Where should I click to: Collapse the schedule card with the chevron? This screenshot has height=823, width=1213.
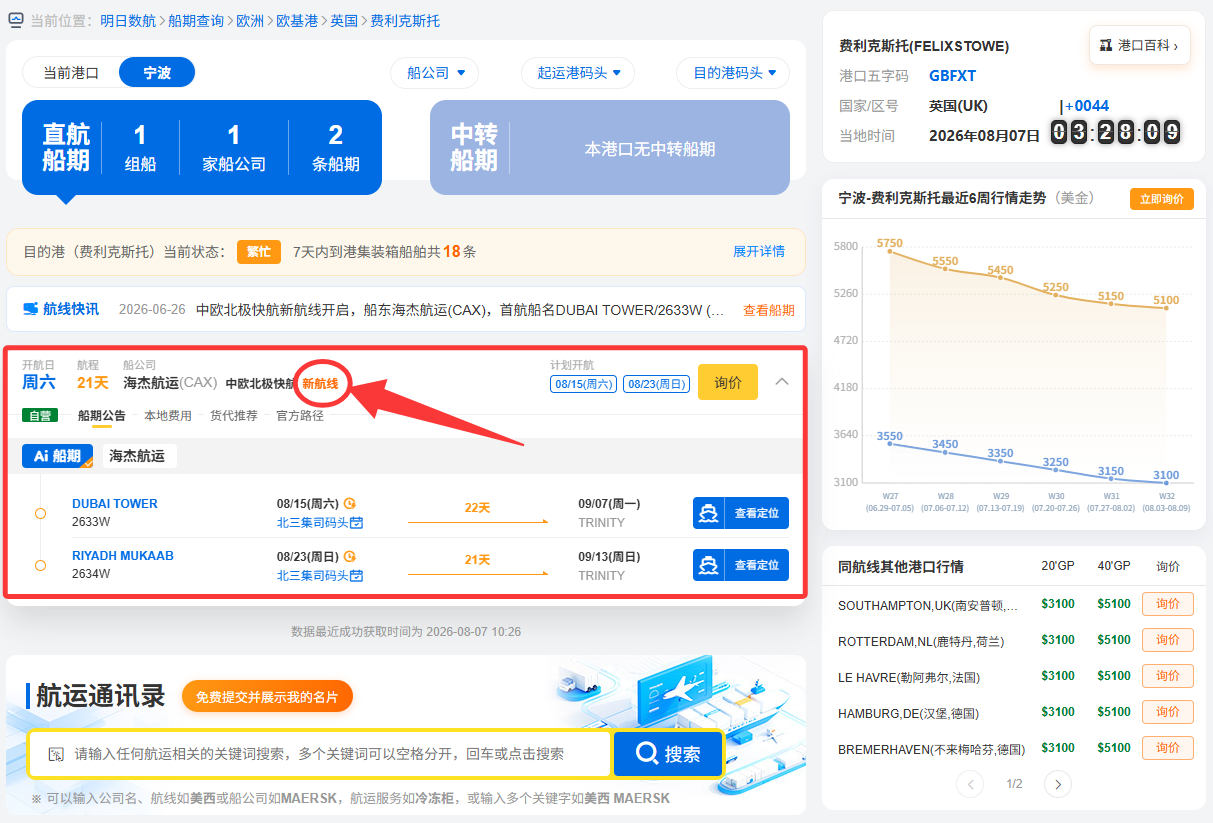point(783,381)
